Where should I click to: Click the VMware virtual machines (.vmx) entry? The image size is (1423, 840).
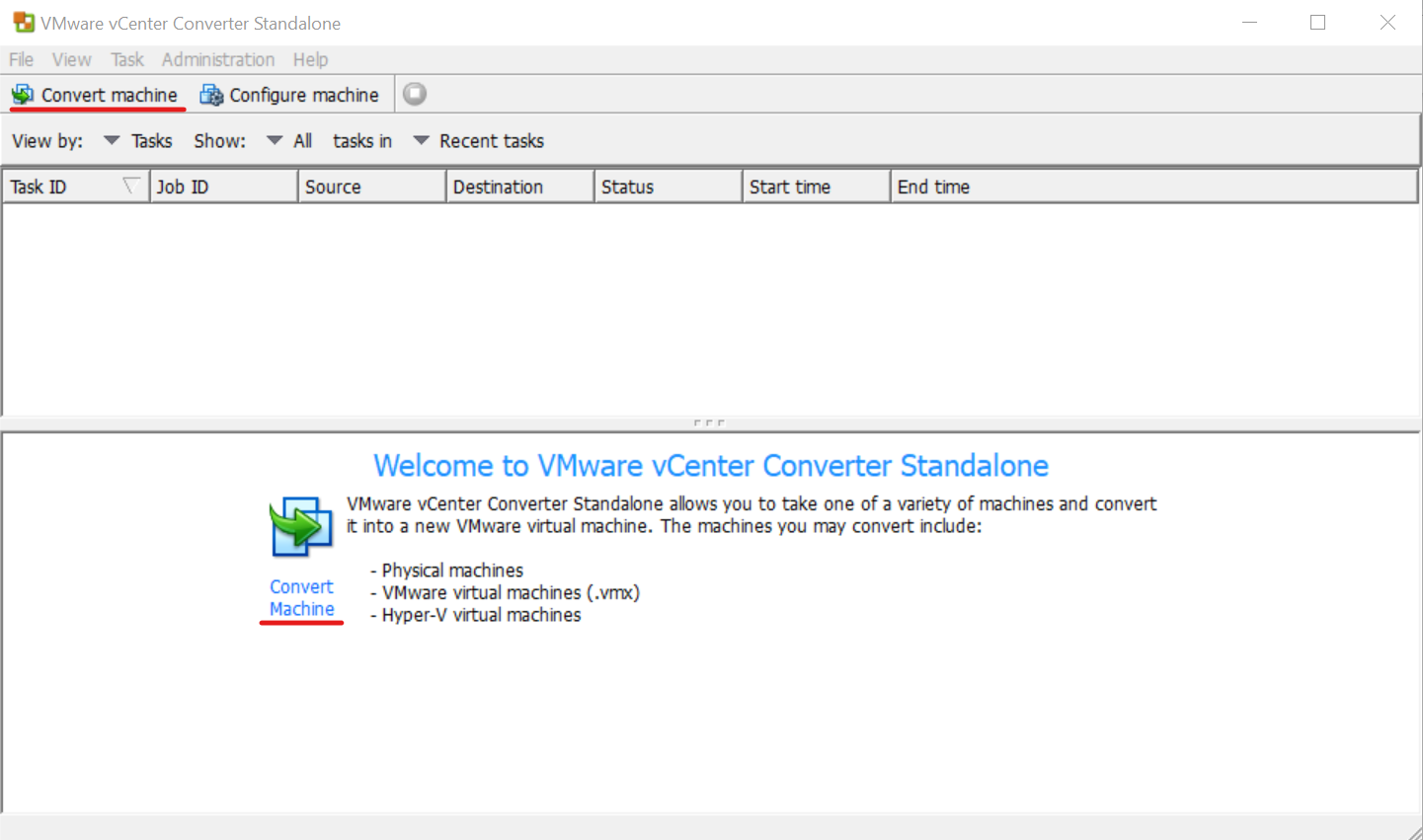point(506,592)
